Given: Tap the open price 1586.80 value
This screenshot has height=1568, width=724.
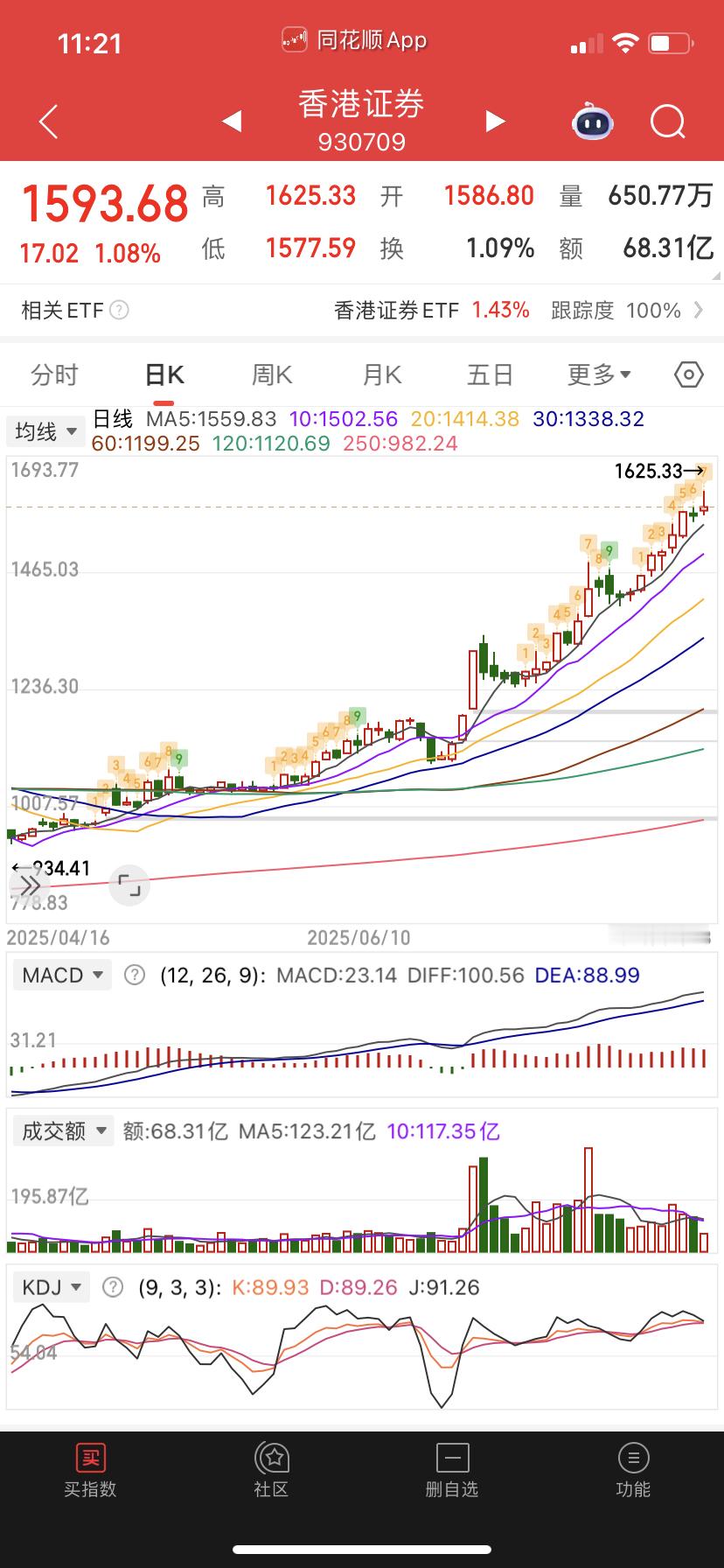Looking at the screenshot, I should (x=489, y=195).
